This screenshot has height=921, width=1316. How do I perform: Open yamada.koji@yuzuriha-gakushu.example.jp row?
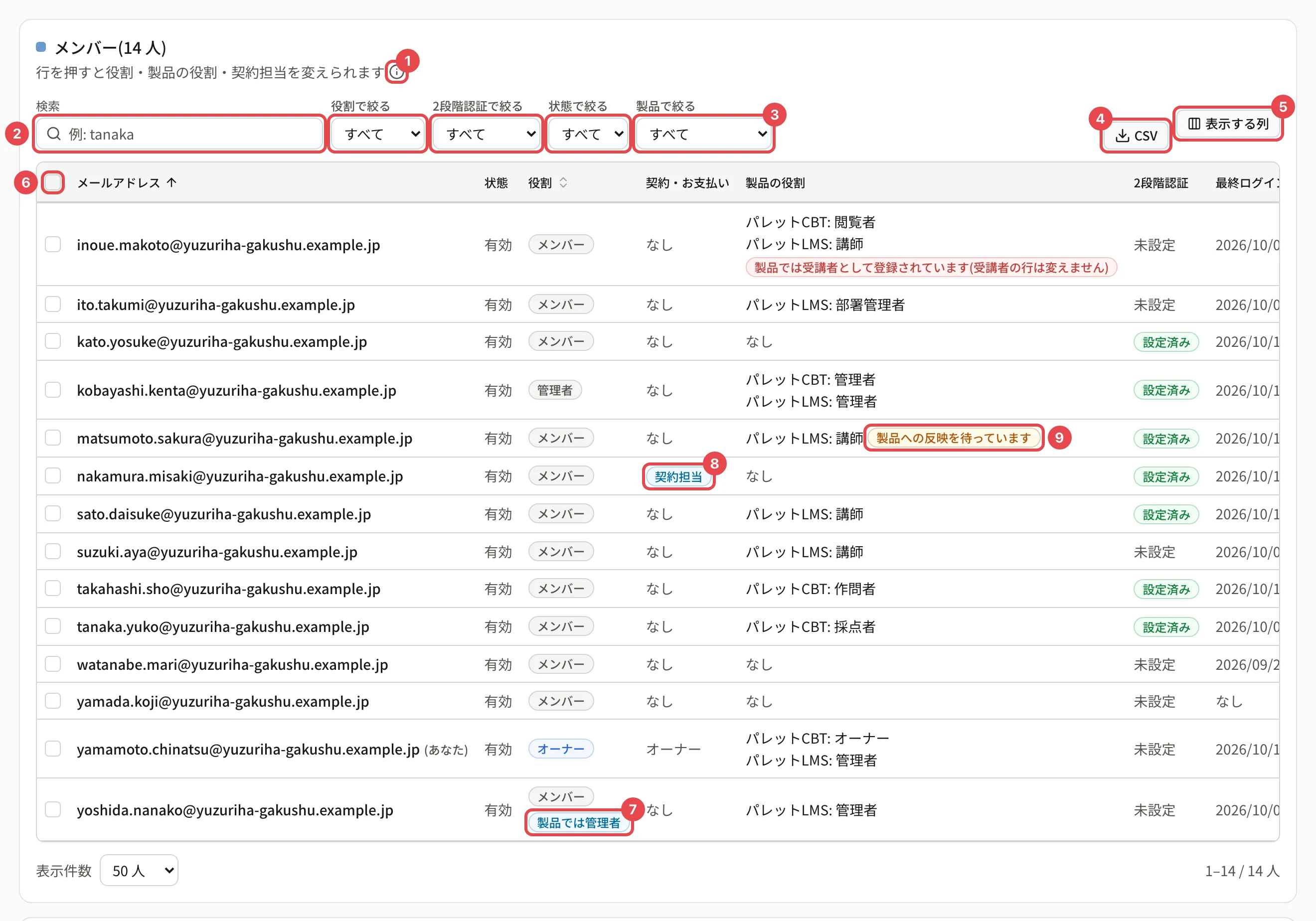pos(658,702)
